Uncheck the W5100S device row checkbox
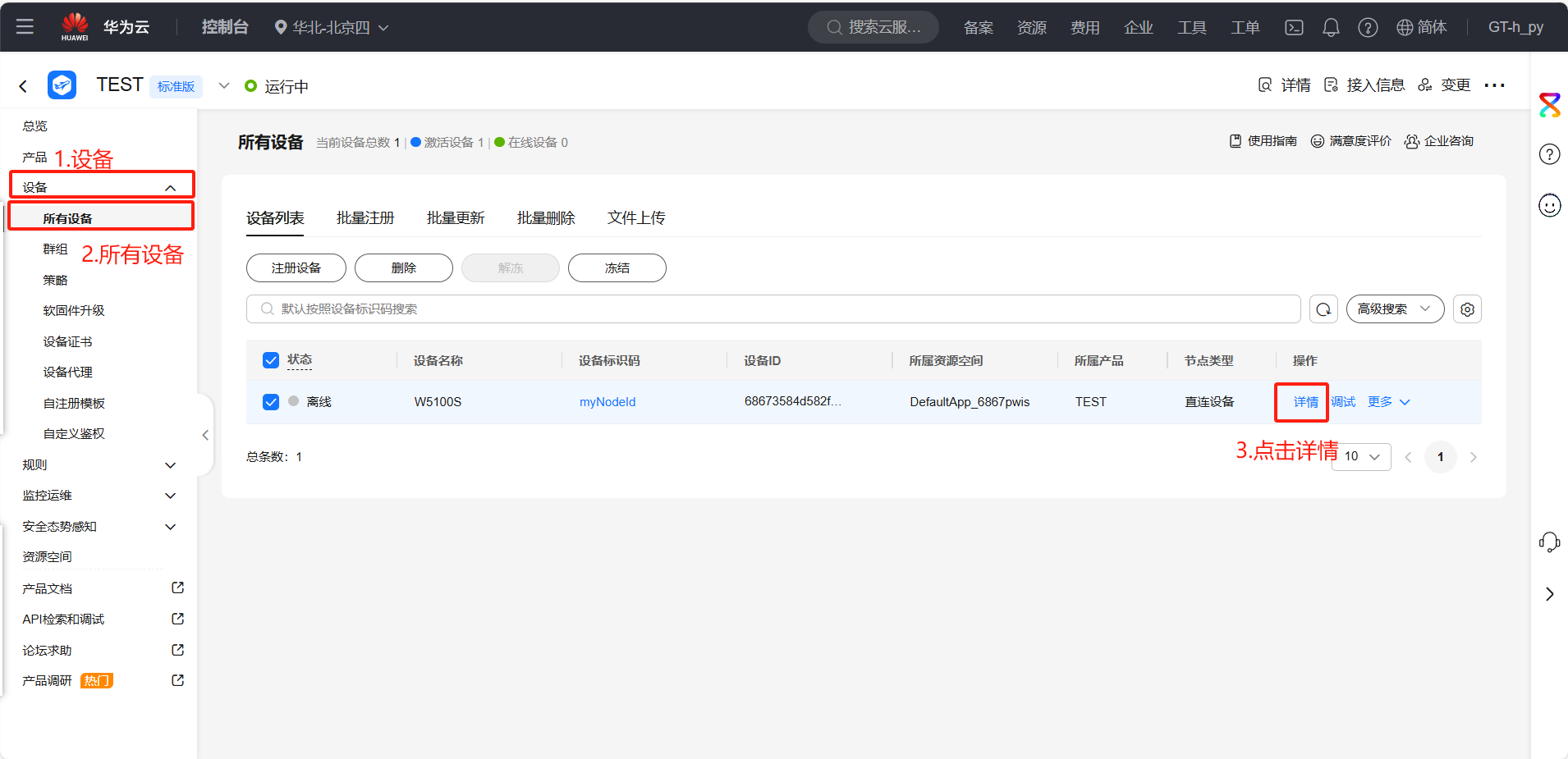The height and width of the screenshot is (759, 1568). pos(271,402)
